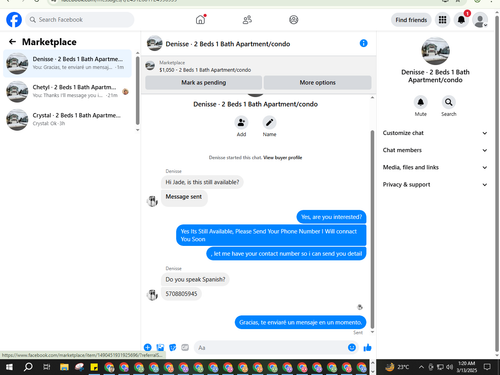Open View buyer profile link
This screenshot has width=500, height=375.
click(x=283, y=158)
